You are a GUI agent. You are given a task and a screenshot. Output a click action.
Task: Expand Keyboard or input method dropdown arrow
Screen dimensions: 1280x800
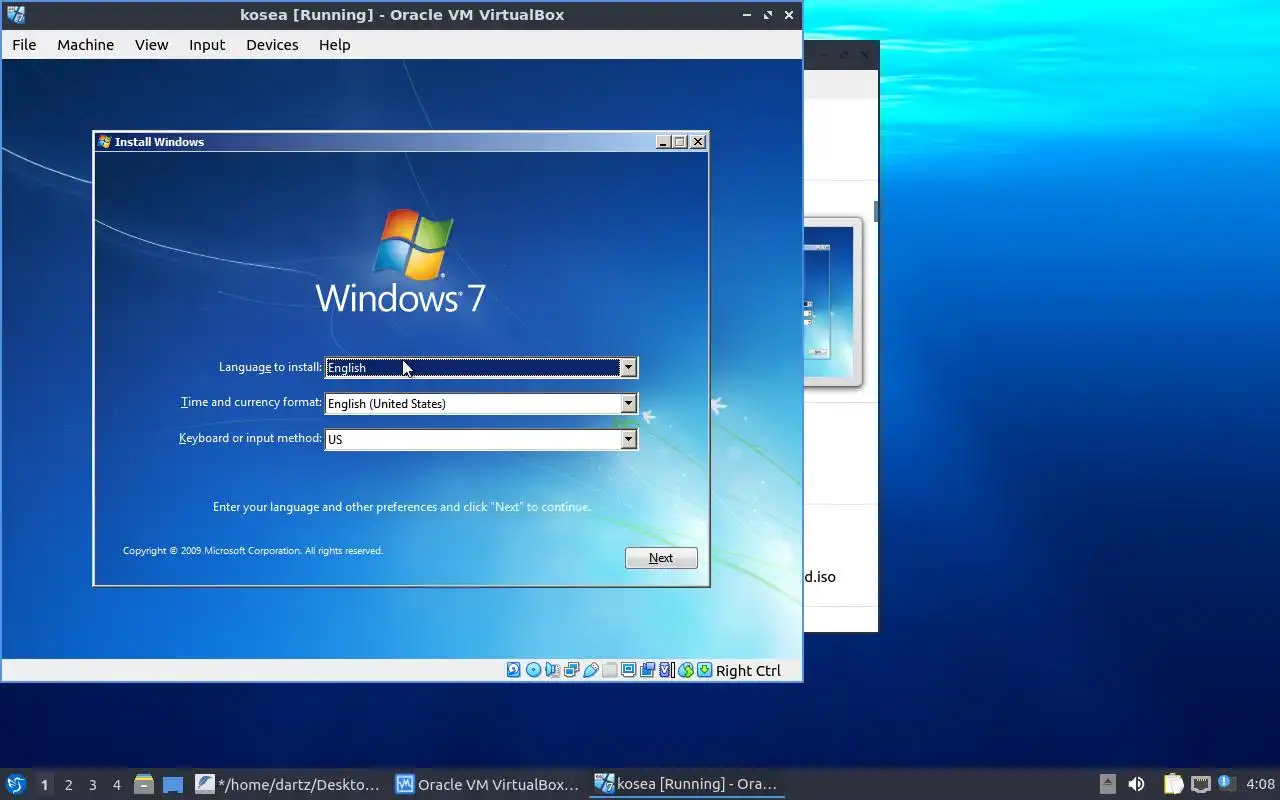click(628, 440)
